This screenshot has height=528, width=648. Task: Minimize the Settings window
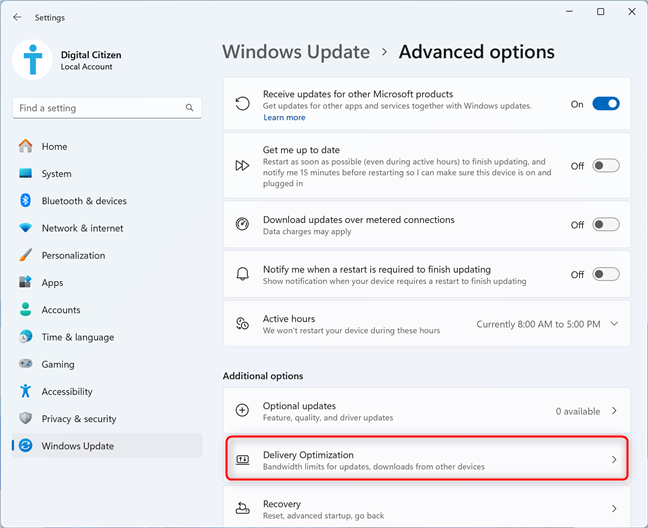569,12
